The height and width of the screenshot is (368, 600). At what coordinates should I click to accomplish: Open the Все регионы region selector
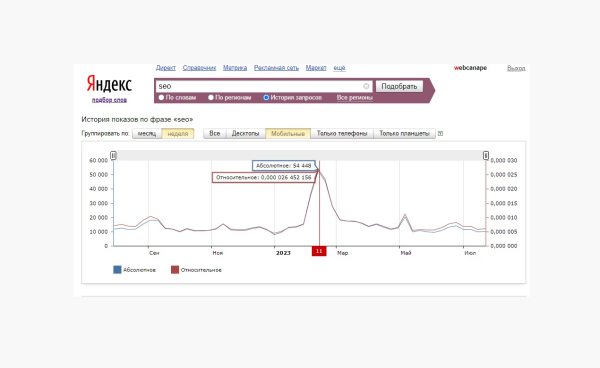coord(355,98)
